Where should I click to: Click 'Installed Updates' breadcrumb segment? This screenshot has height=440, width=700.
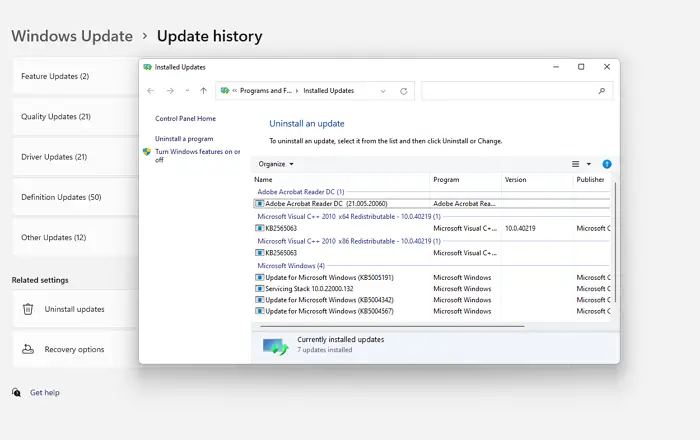click(x=329, y=91)
